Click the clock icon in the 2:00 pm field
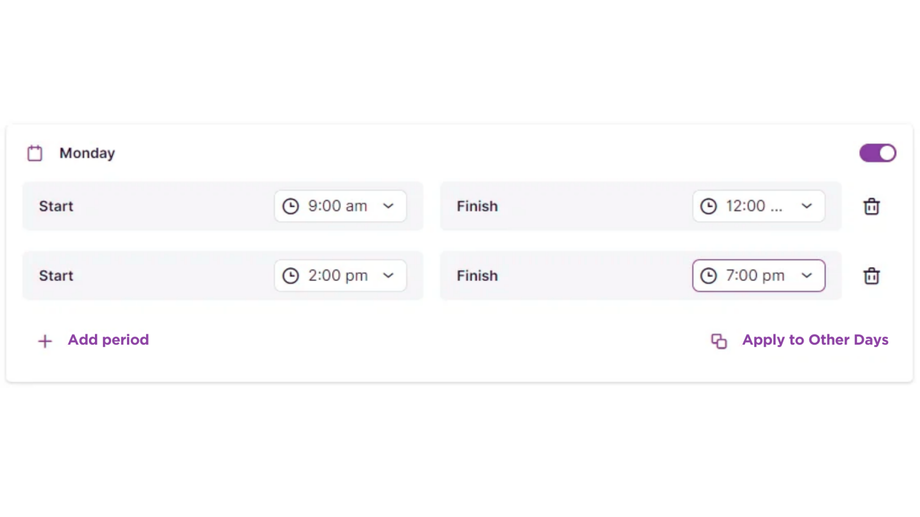The width and height of the screenshot is (920, 517). tap(291, 276)
